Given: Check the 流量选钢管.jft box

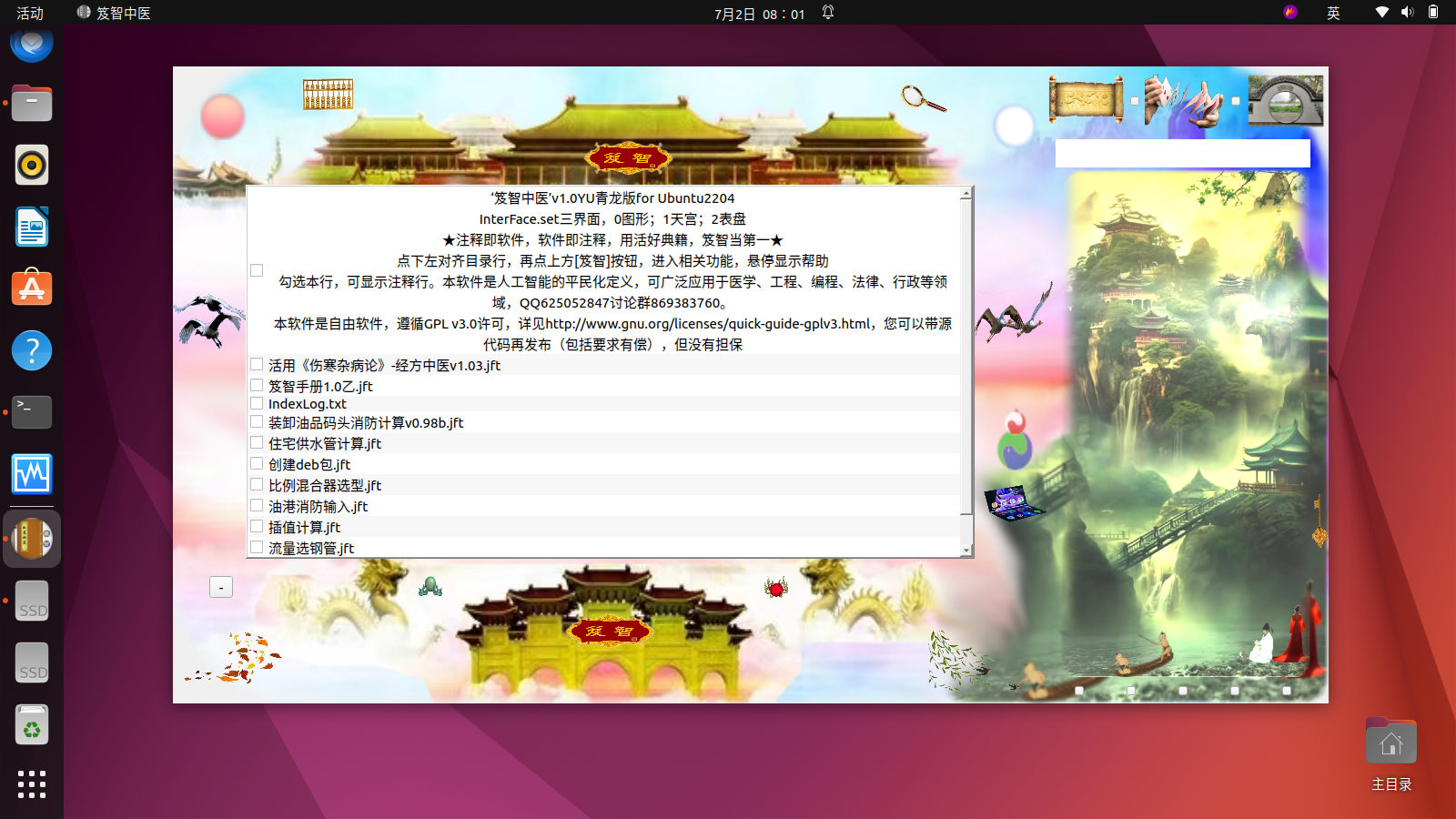Looking at the screenshot, I should pyautogui.click(x=257, y=547).
